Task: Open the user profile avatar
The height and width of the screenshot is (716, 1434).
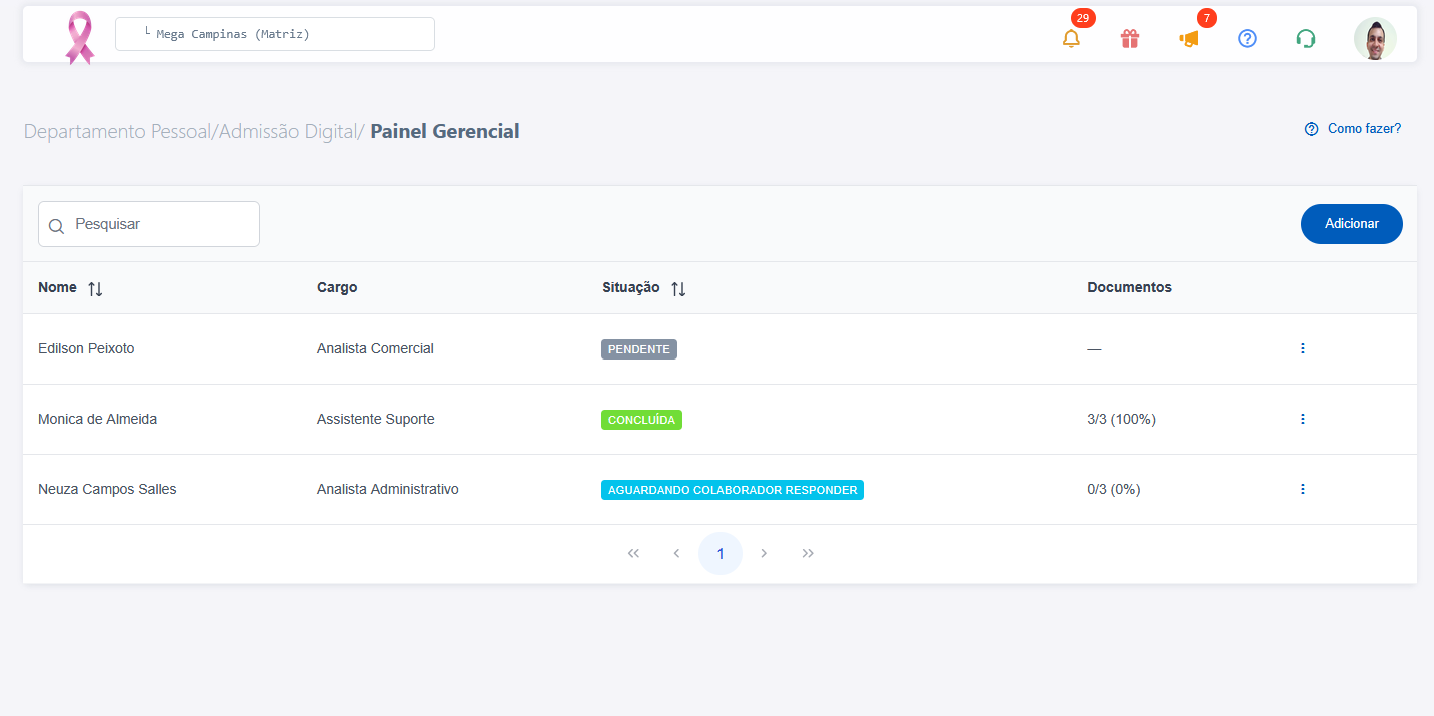Action: 1375,39
